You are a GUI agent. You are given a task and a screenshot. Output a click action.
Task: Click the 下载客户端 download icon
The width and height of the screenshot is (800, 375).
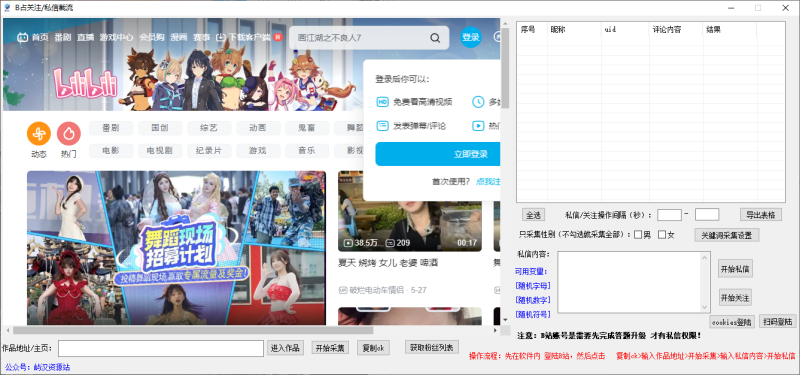point(220,37)
